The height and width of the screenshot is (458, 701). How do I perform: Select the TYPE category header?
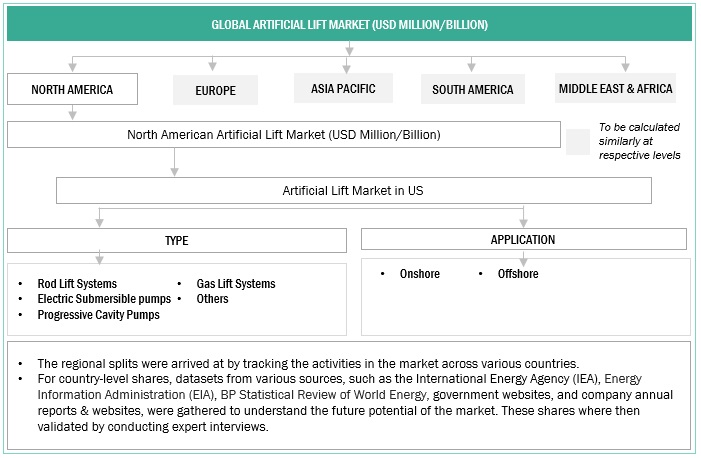(176, 241)
